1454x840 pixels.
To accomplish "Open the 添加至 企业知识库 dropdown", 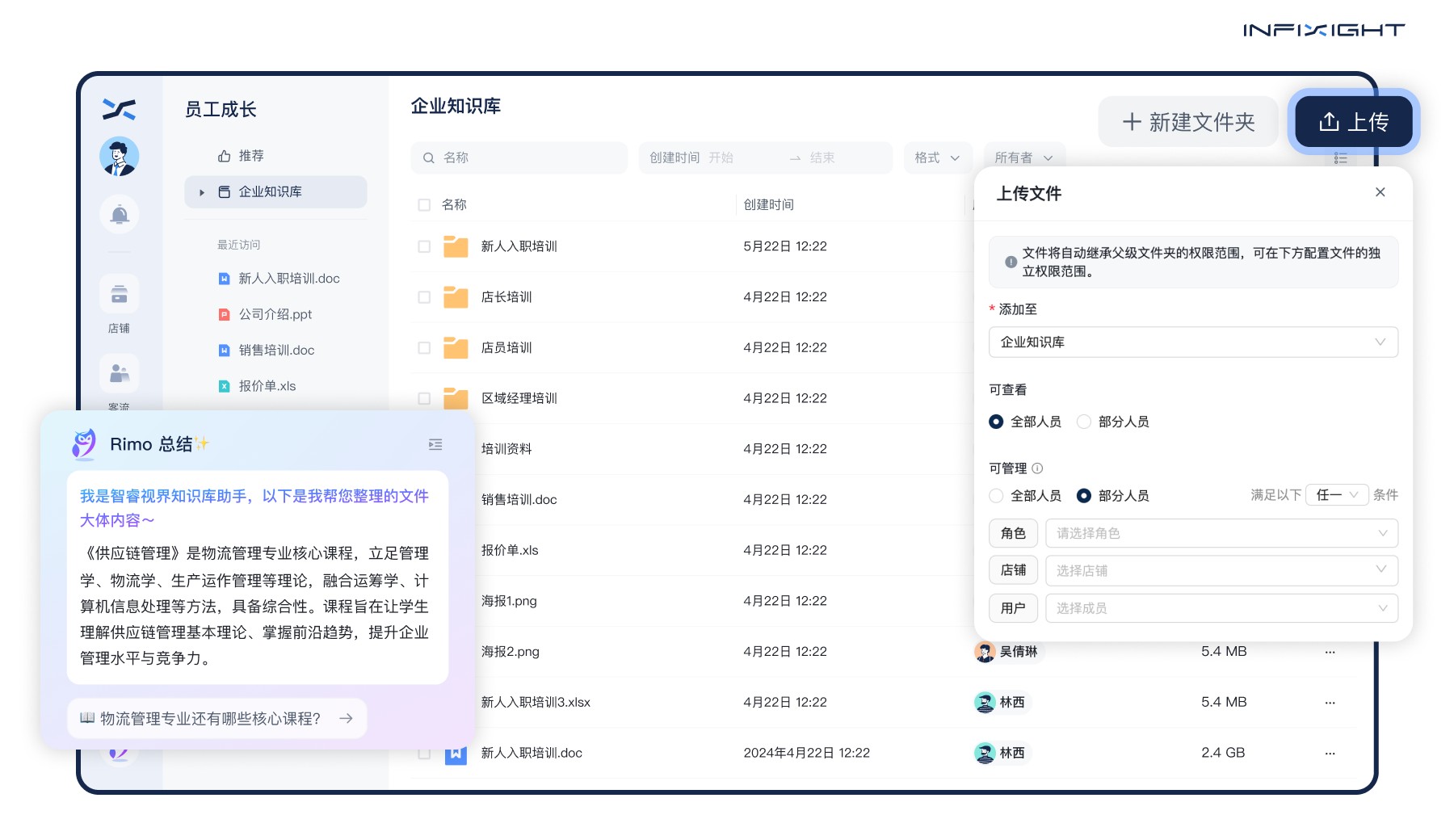I will click(1193, 342).
